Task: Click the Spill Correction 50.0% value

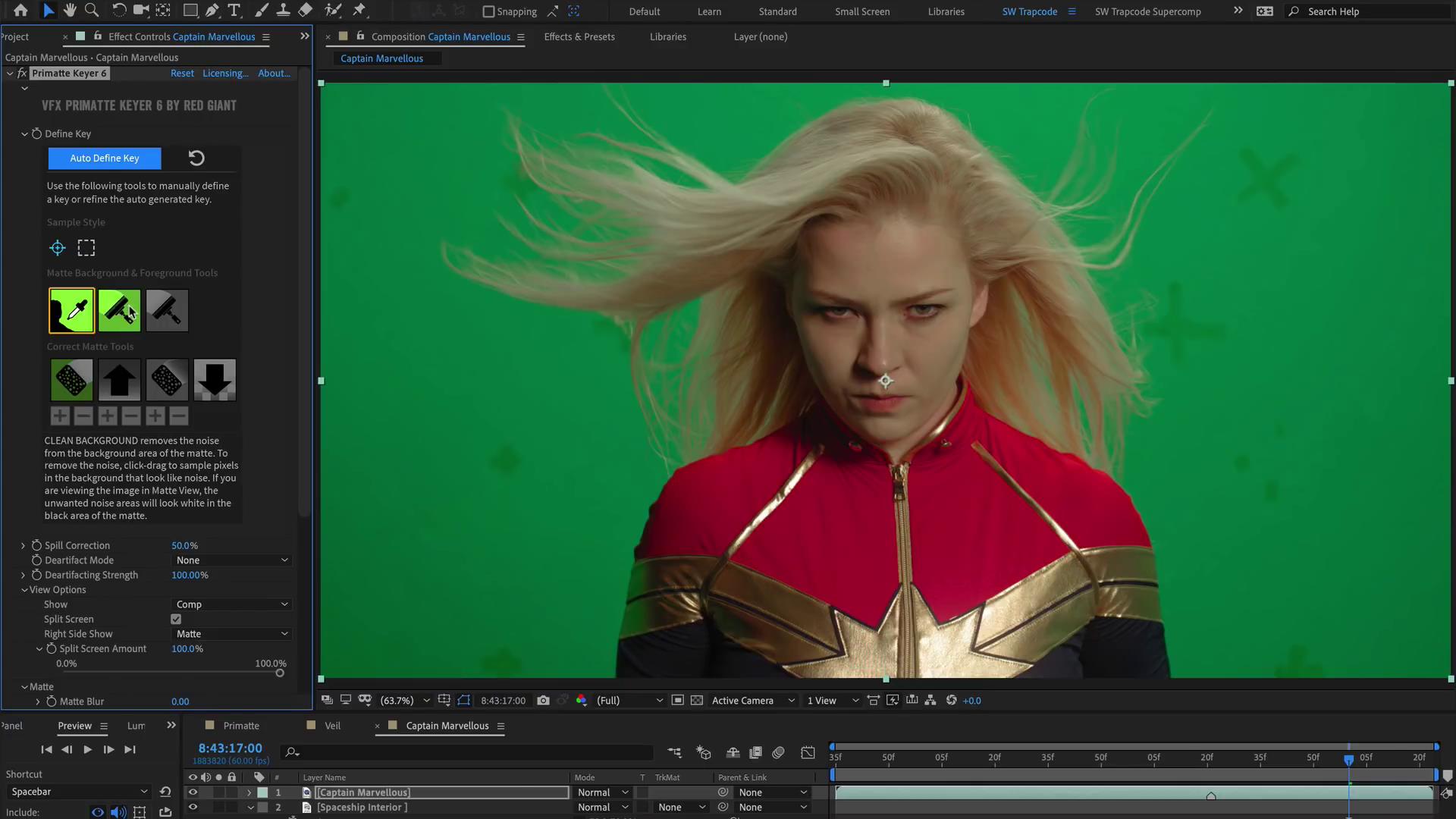Action: pos(184,545)
